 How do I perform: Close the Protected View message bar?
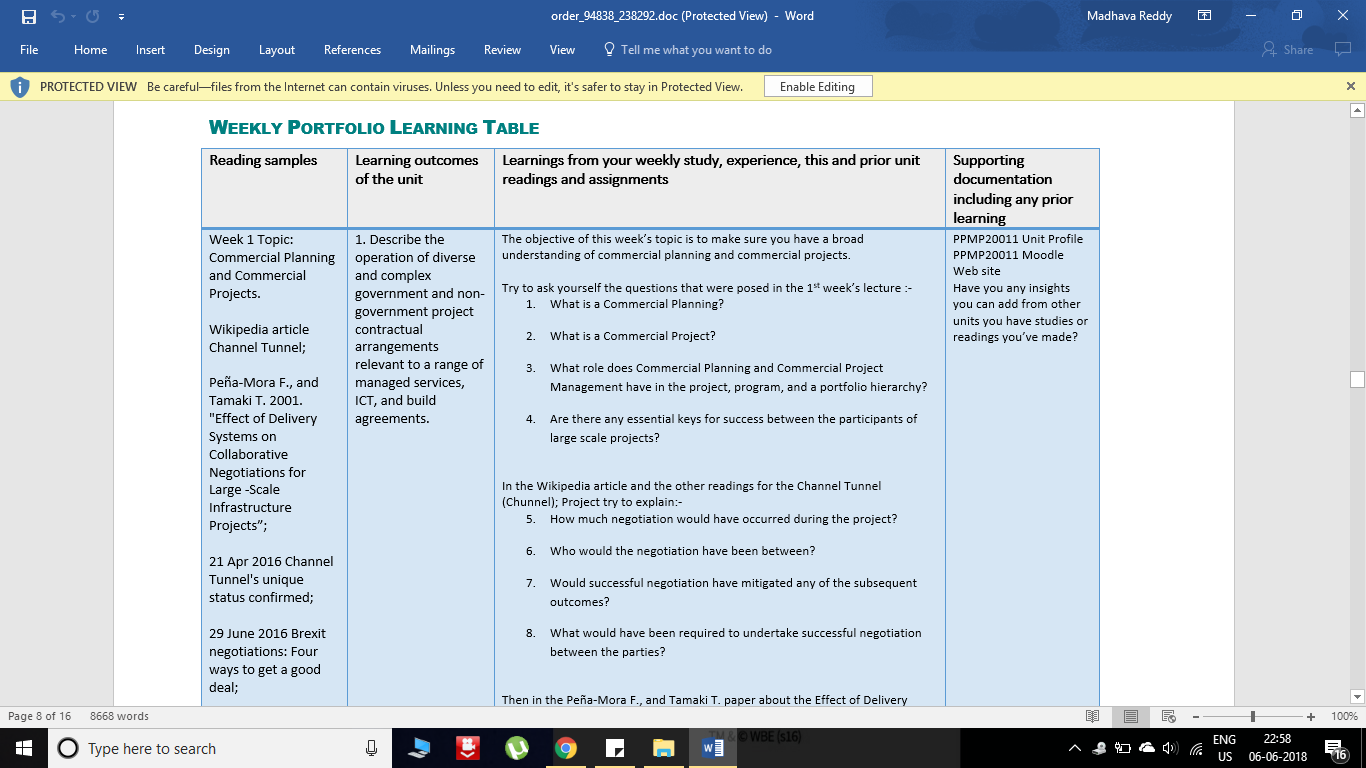click(x=1350, y=87)
